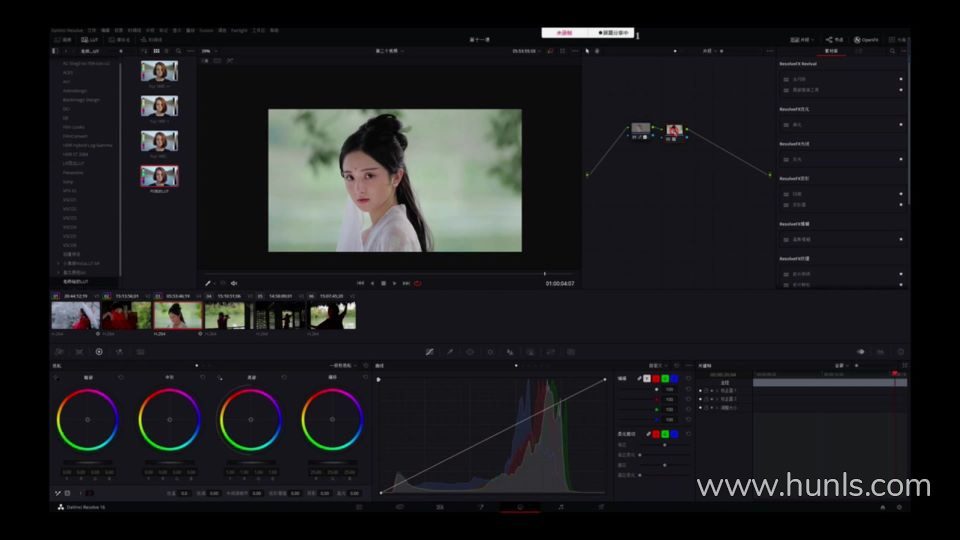The width and height of the screenshot is (960, 540).
Task: Open the Project Manager home icon
Action: tap(883, 507)
